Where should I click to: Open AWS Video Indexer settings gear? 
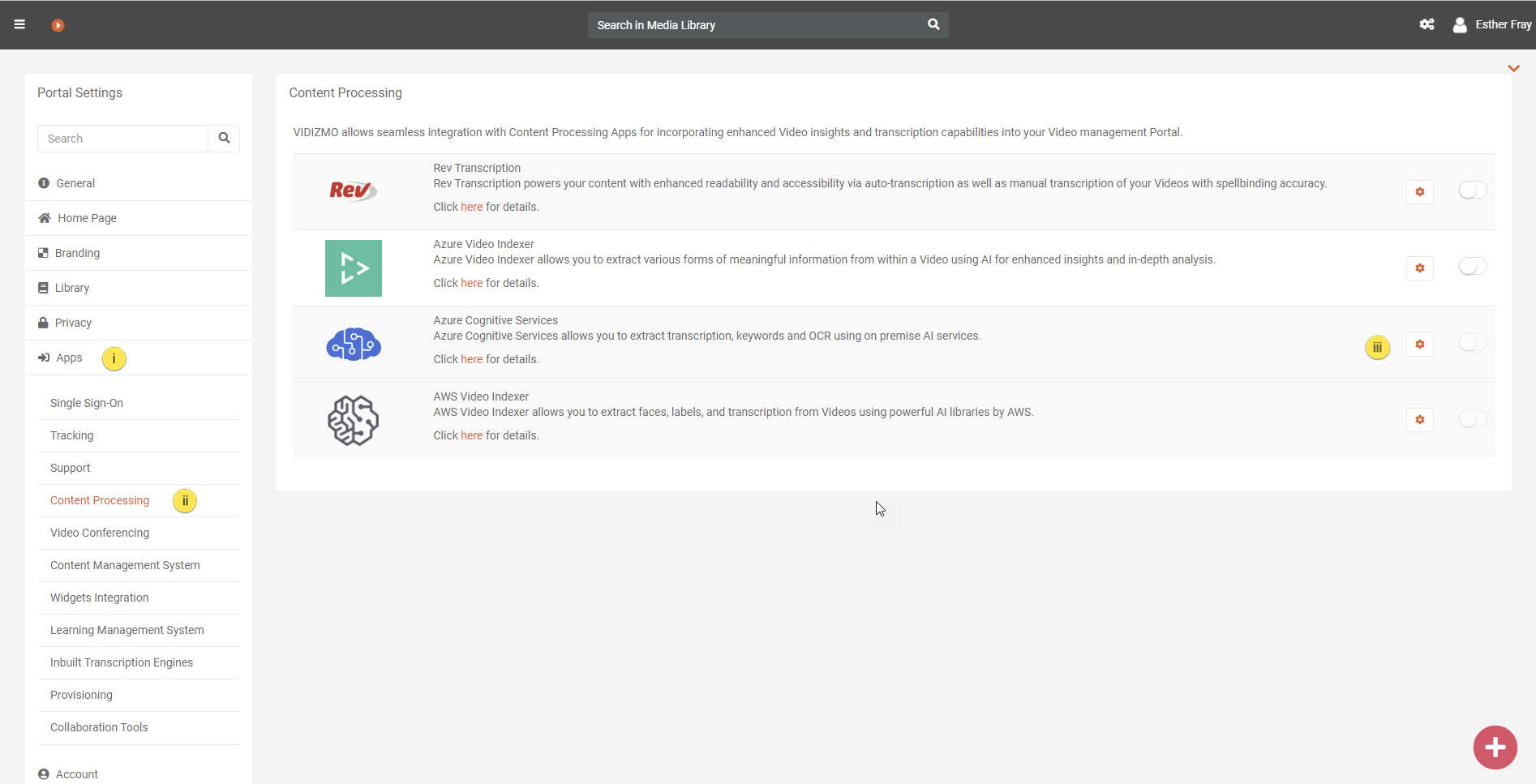pos(1419,420)
